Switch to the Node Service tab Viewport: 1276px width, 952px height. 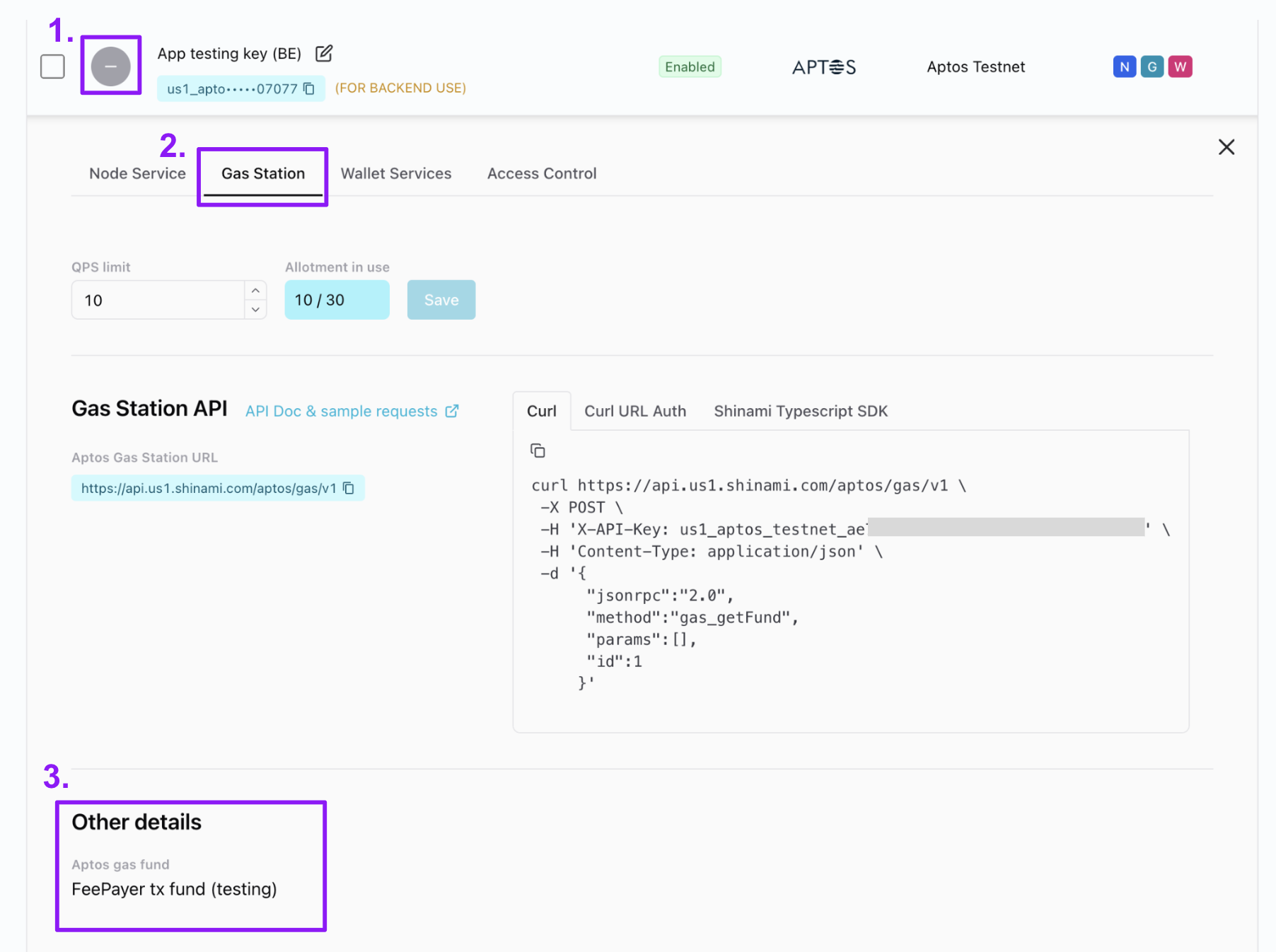[137, 173]
